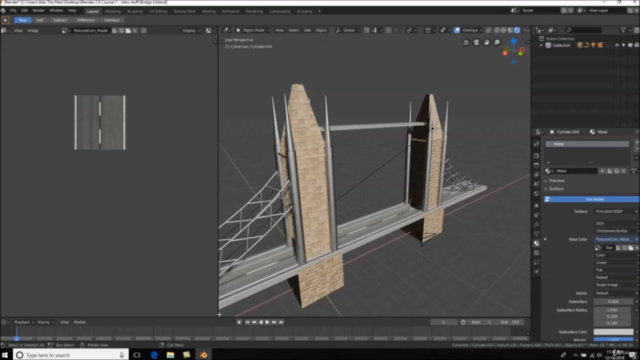Click the Difference selection mode button

point(86,20)
